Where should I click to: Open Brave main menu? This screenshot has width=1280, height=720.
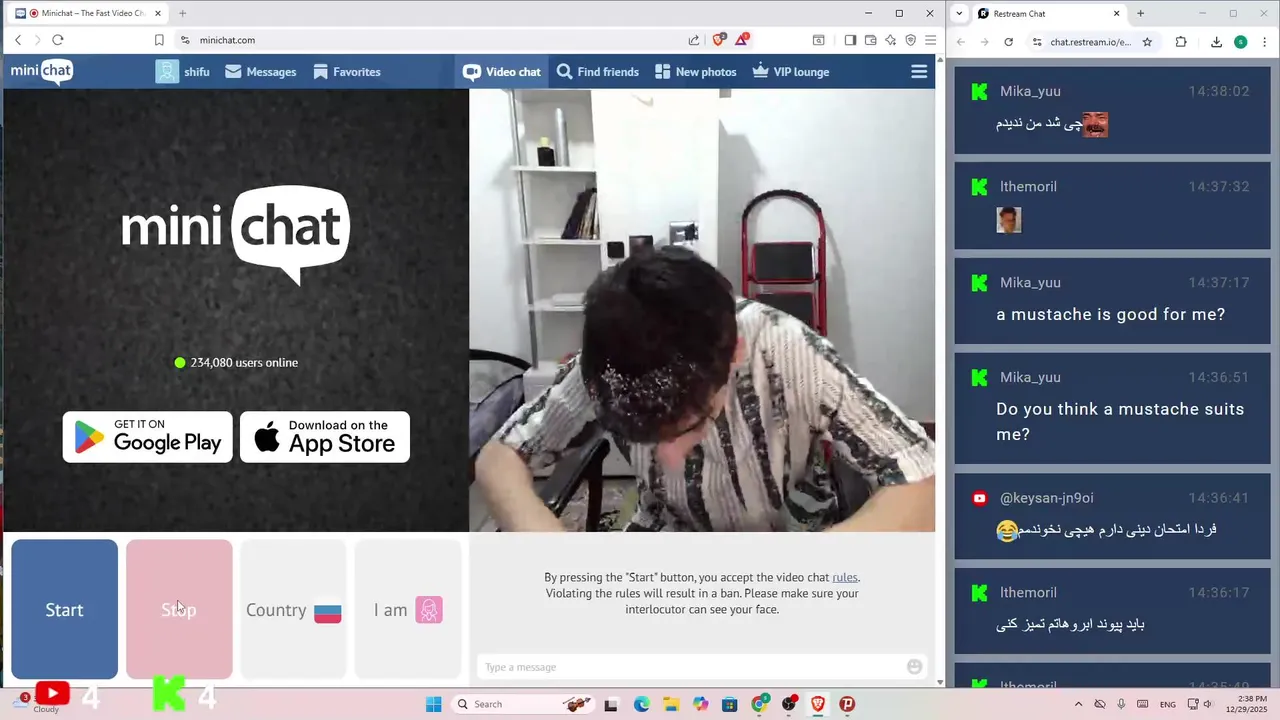pyautogui.click(x=930, y=40)
